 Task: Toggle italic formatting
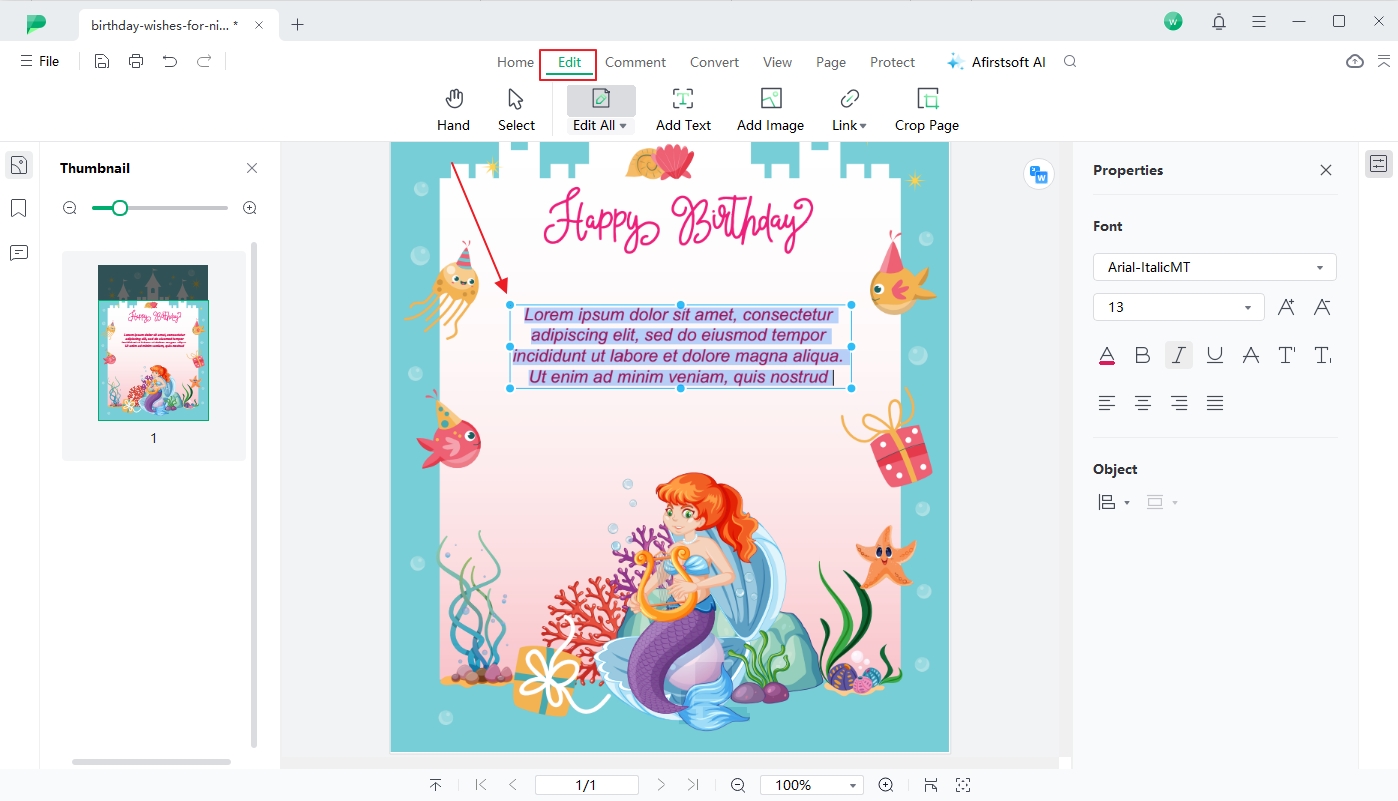click(1179, 355)
